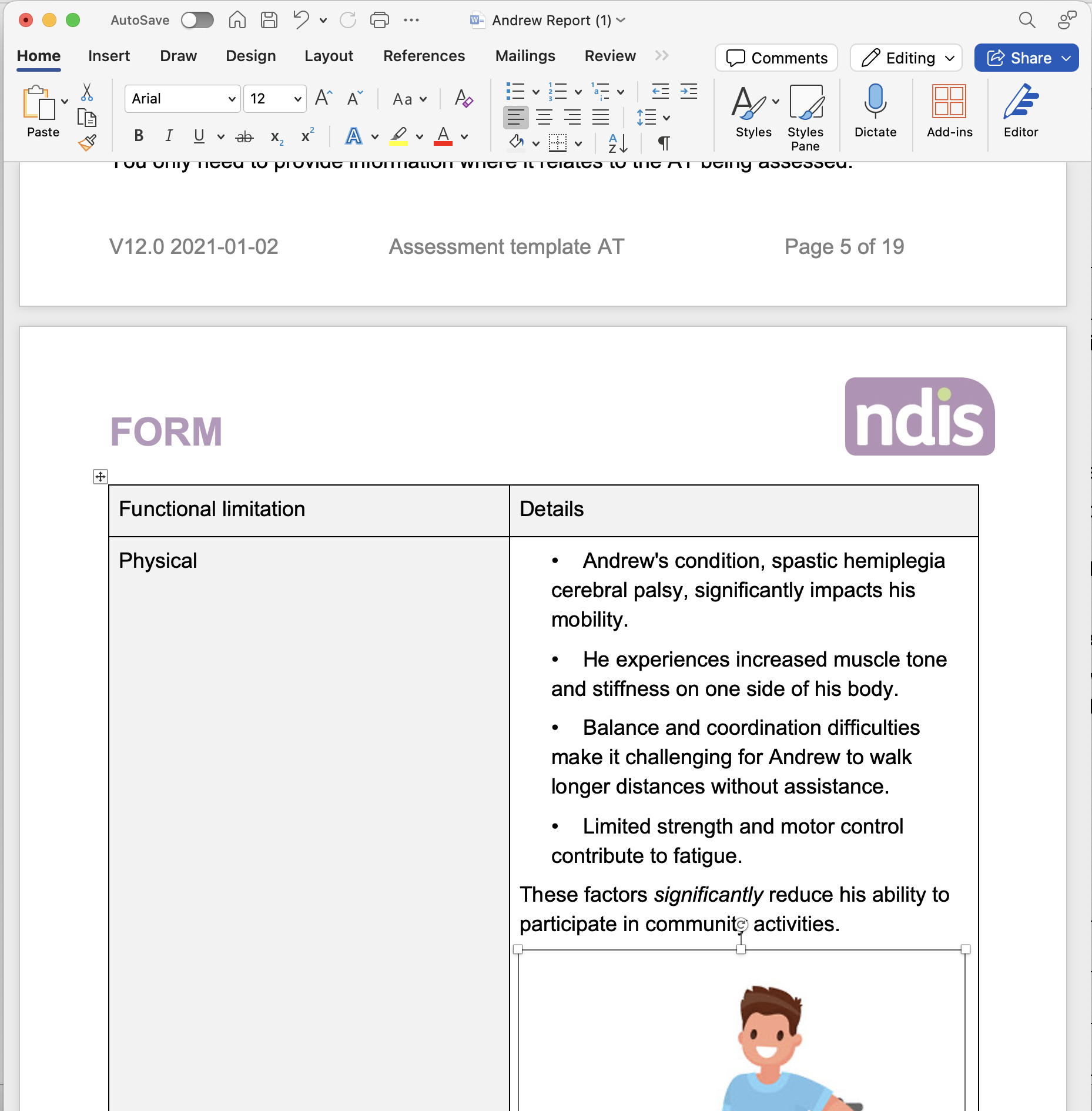Click the table move handle above the table

point(101,476)
